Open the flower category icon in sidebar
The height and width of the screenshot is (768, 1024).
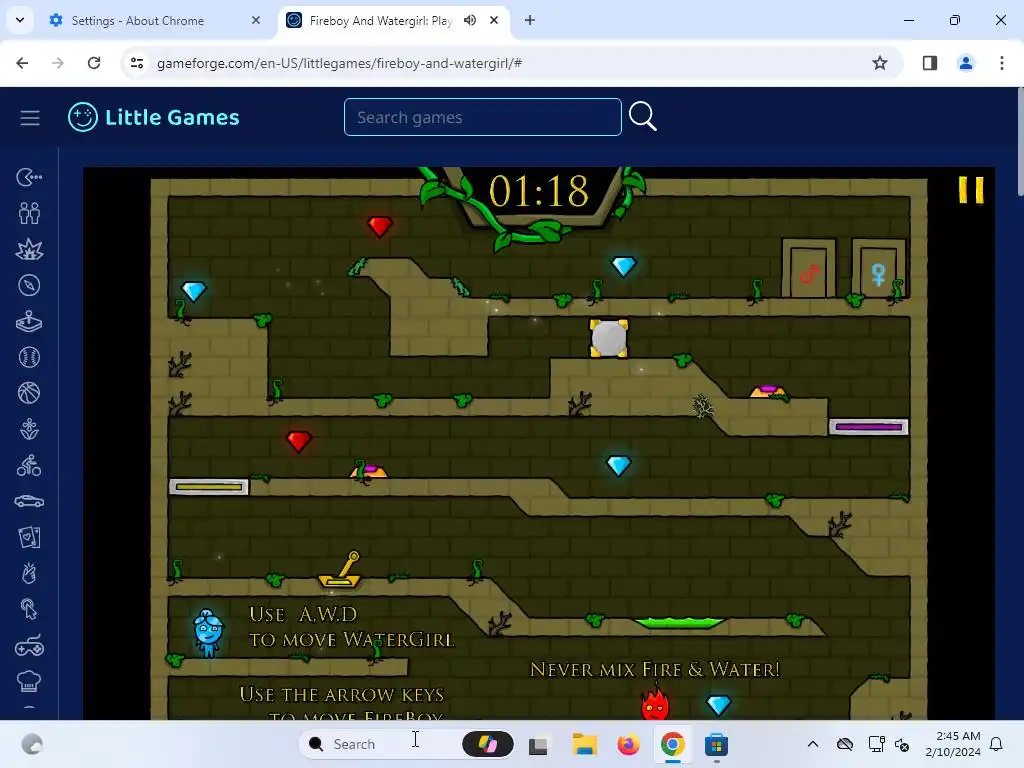click(29, 430)
